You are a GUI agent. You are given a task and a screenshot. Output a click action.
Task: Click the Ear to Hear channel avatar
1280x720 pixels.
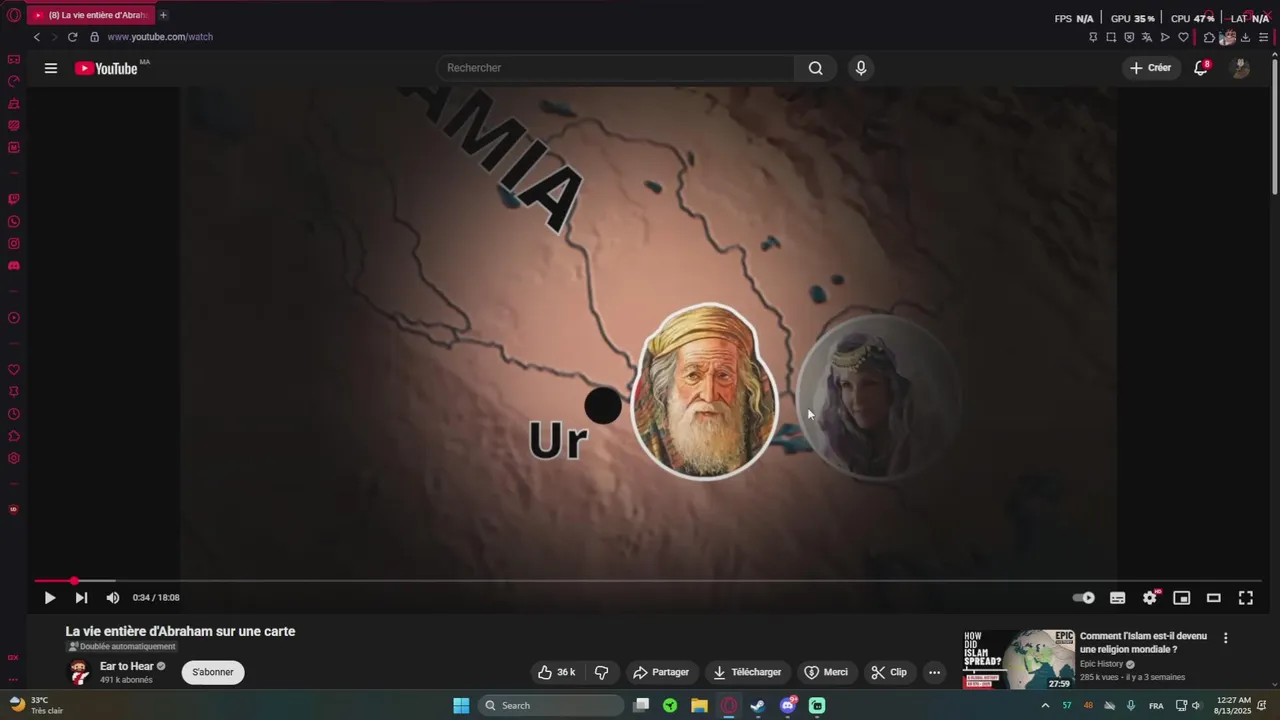[x=79, y=672]
